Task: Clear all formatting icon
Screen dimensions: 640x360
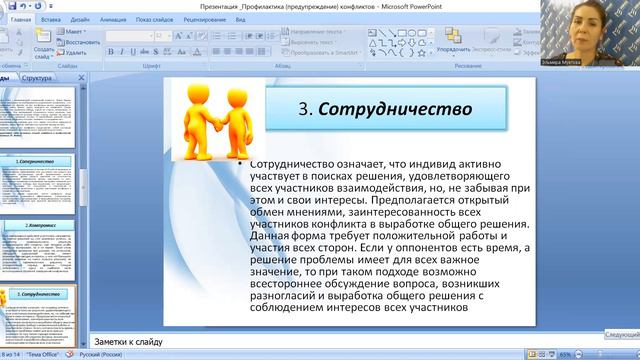Action: tap(202, 36)
